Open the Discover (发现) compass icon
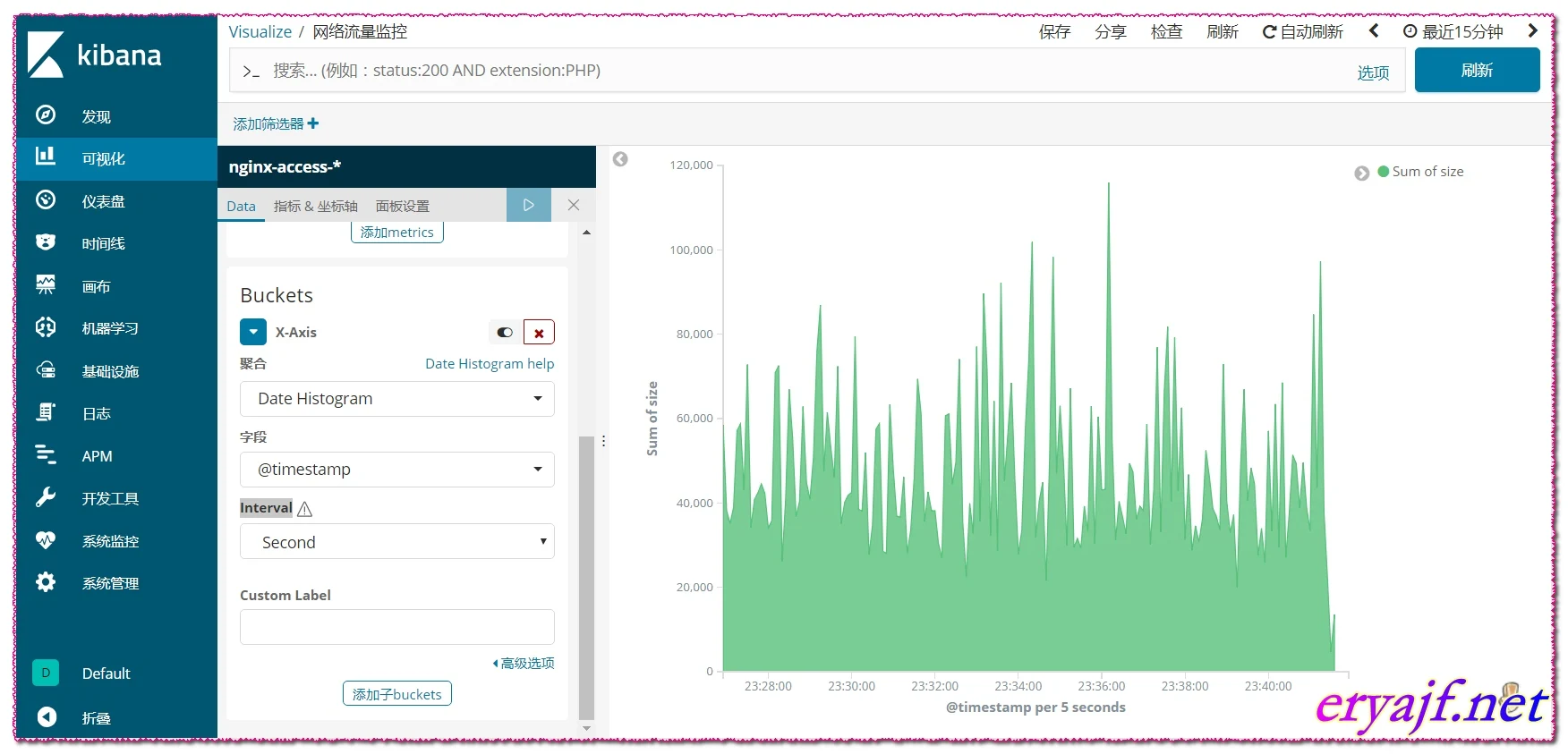 pyautogui.click(x=46, y=115)
